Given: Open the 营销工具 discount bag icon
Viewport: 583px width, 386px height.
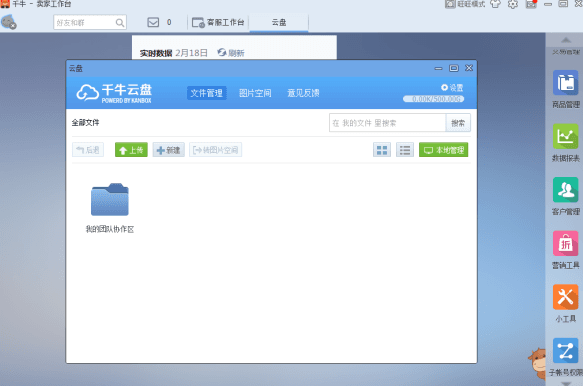Looking at the screenshot, I should coord(565,243).
